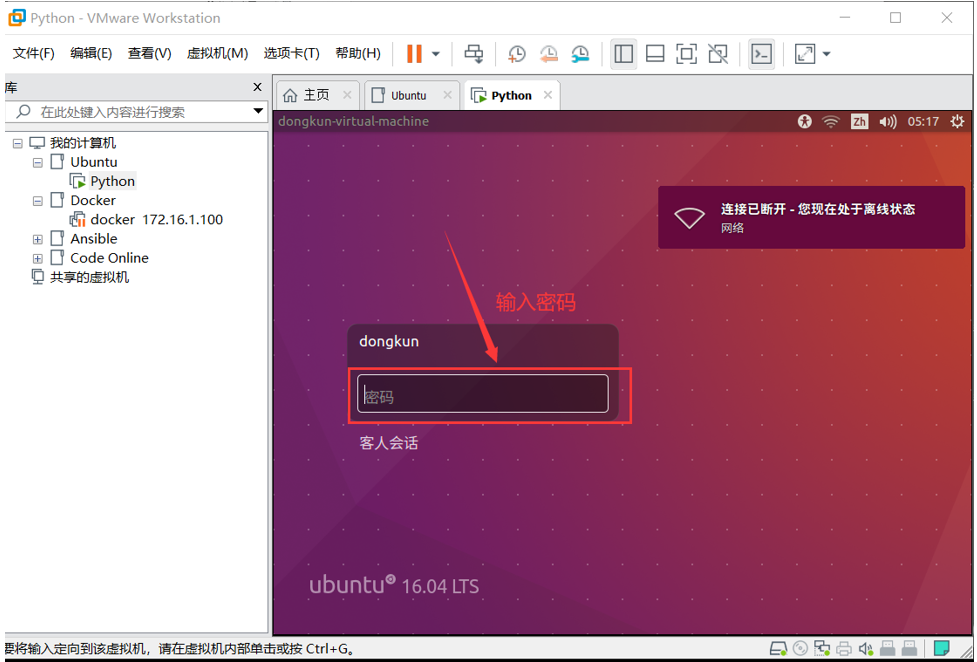Open the Snapshot Manager
Image resolution: width=977 pixels, height=662 pixels.
pyautogui.click(x=580, y=54)
